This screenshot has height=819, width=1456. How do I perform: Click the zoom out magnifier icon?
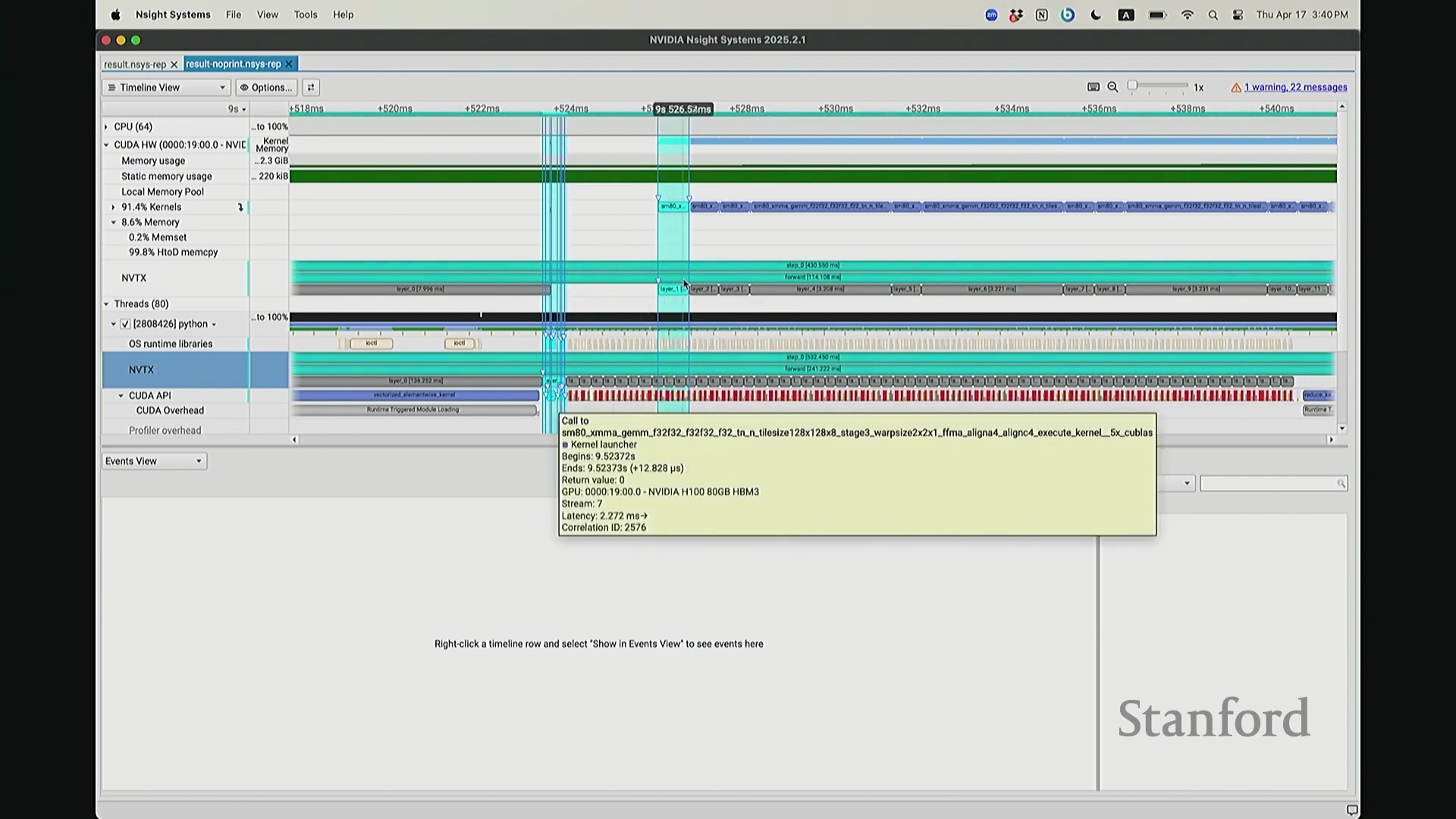tap(1112, 87)
